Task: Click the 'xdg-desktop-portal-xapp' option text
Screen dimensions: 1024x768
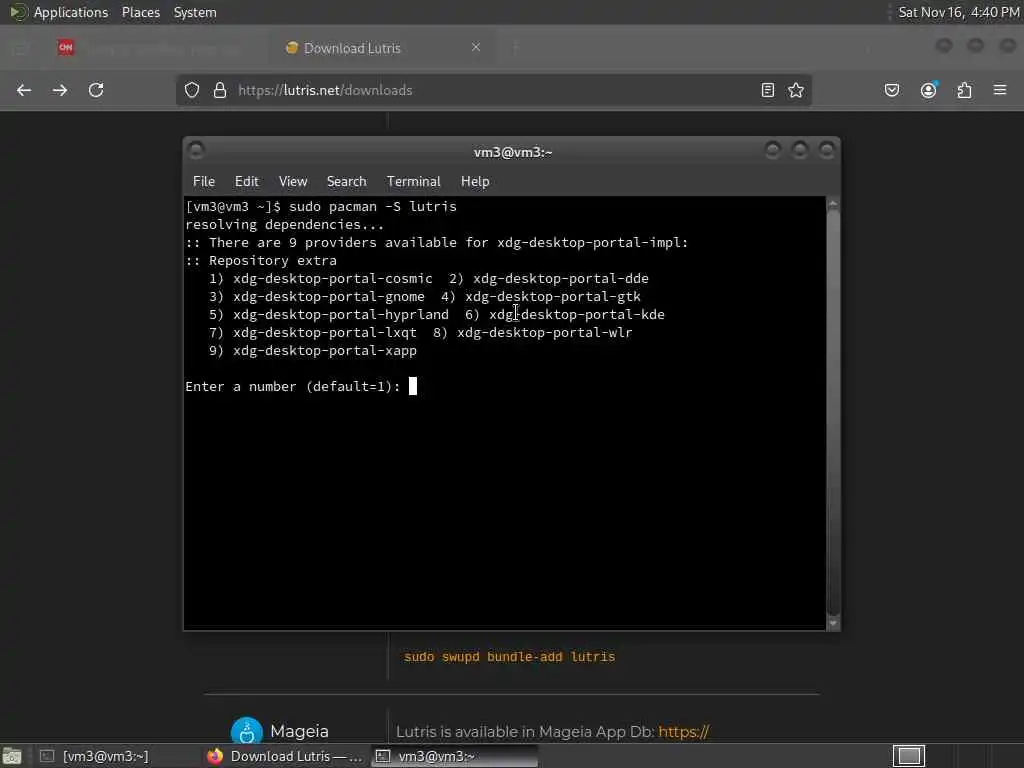Action: click(x=325, y=351)
